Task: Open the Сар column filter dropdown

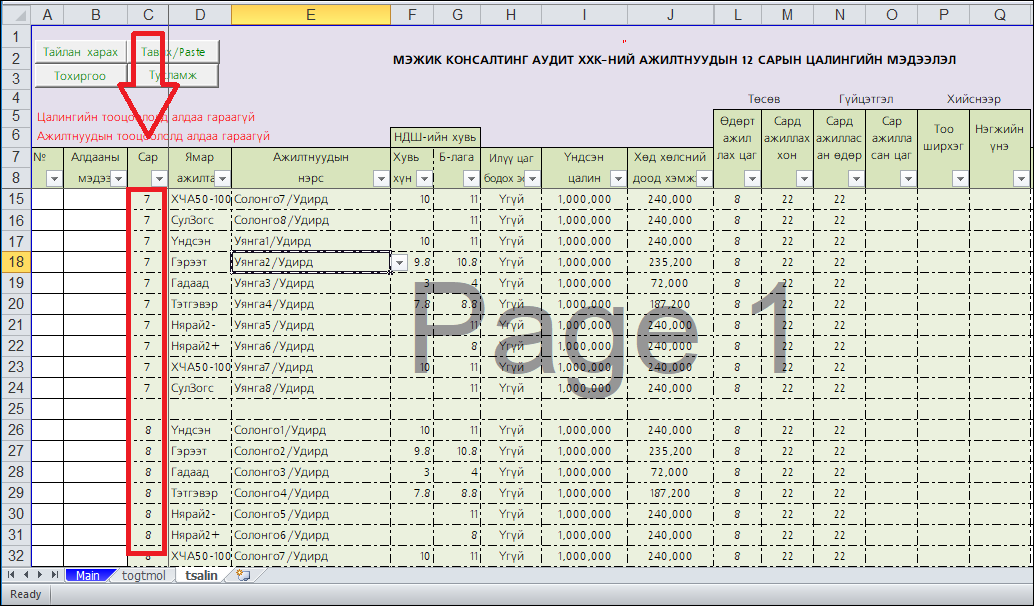Action: (158, 178)
